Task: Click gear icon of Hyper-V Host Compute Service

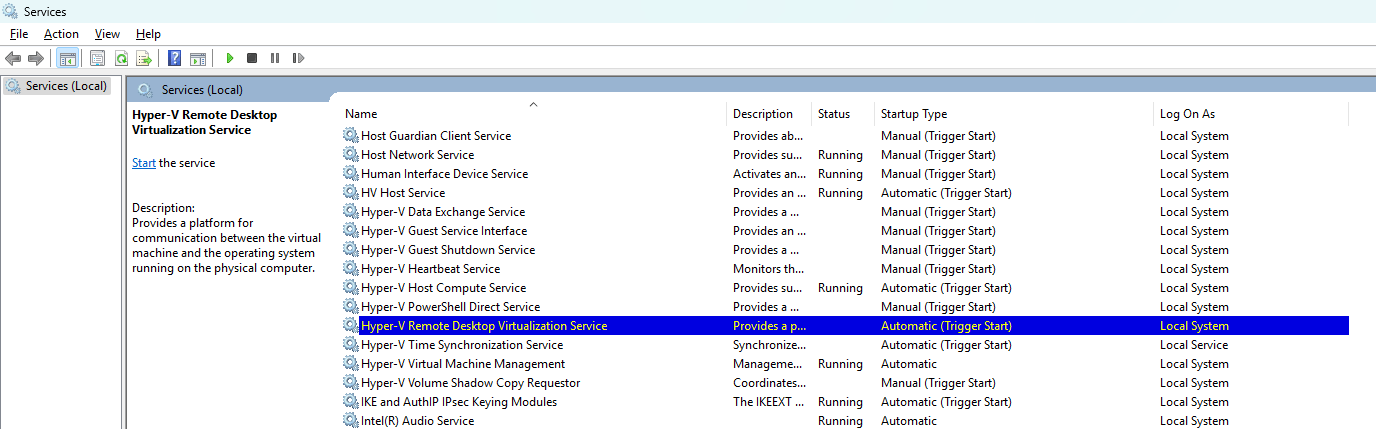Action: (x=351, y=288)
